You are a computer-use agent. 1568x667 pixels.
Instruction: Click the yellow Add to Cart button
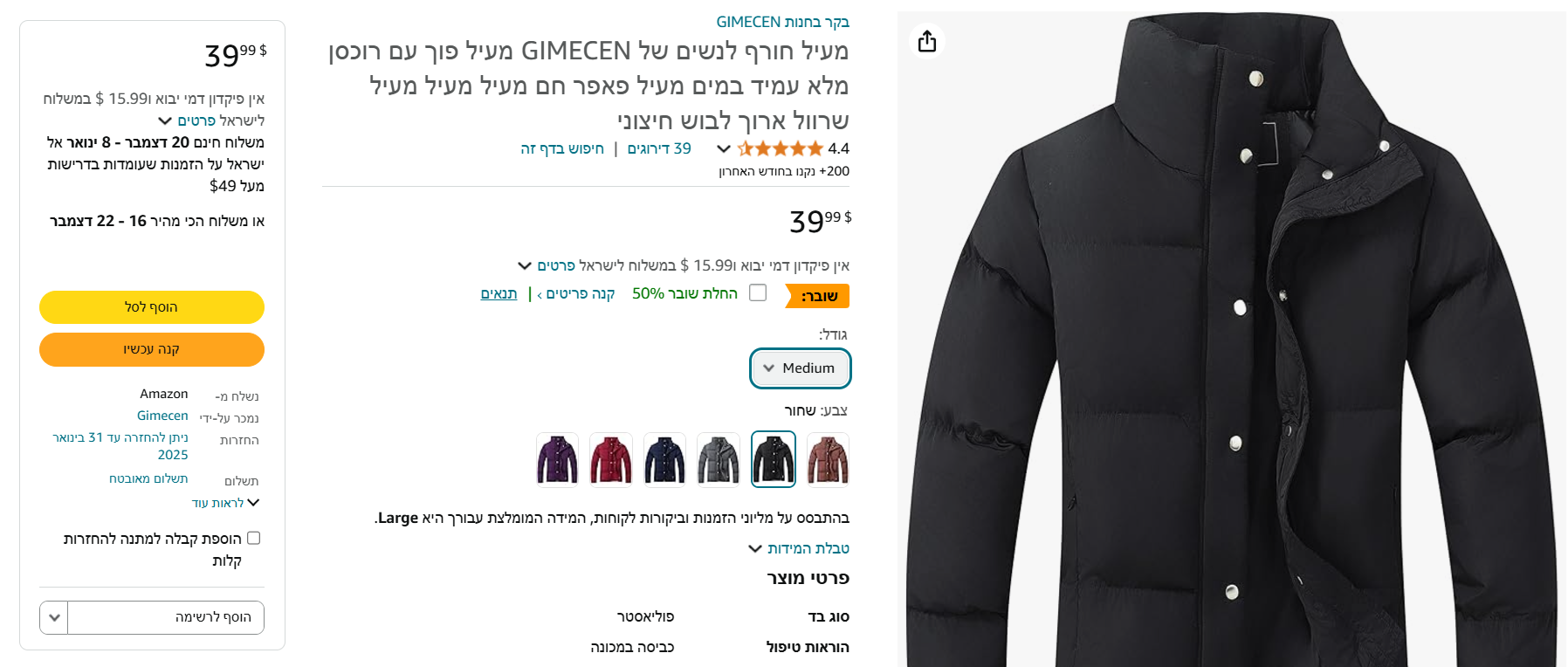152,307
